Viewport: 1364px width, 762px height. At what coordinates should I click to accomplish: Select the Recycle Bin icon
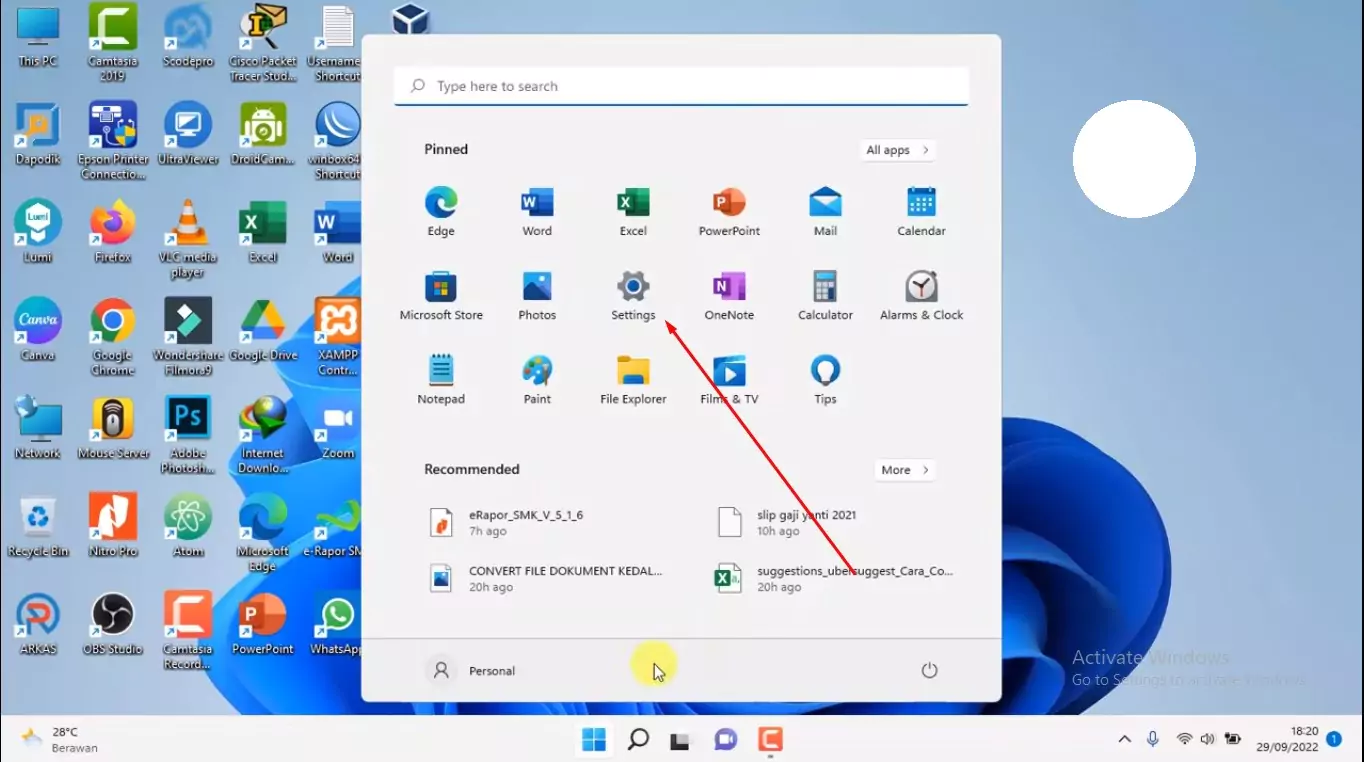point(38,526)
